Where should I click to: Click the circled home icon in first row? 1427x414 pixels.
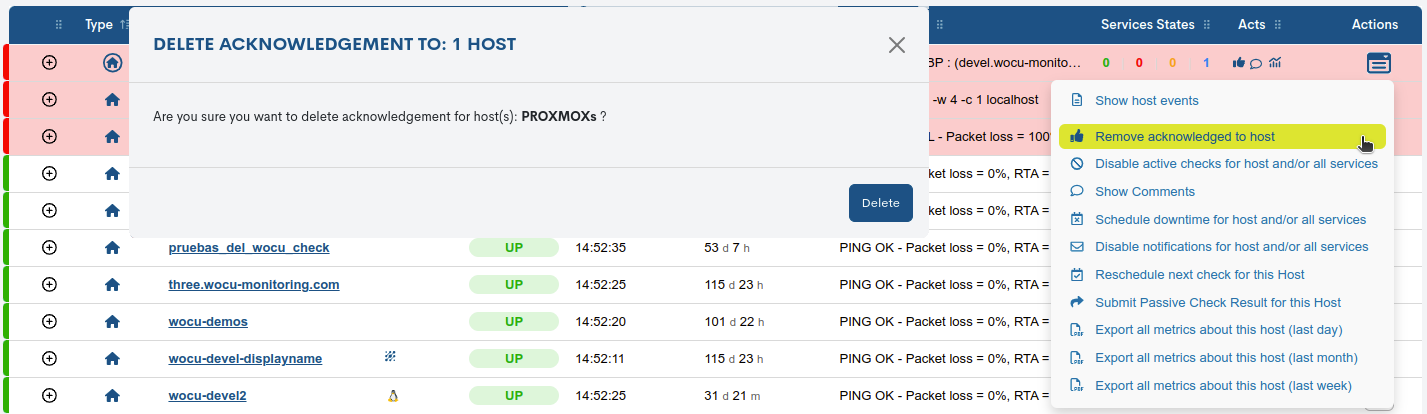[112, 63]
